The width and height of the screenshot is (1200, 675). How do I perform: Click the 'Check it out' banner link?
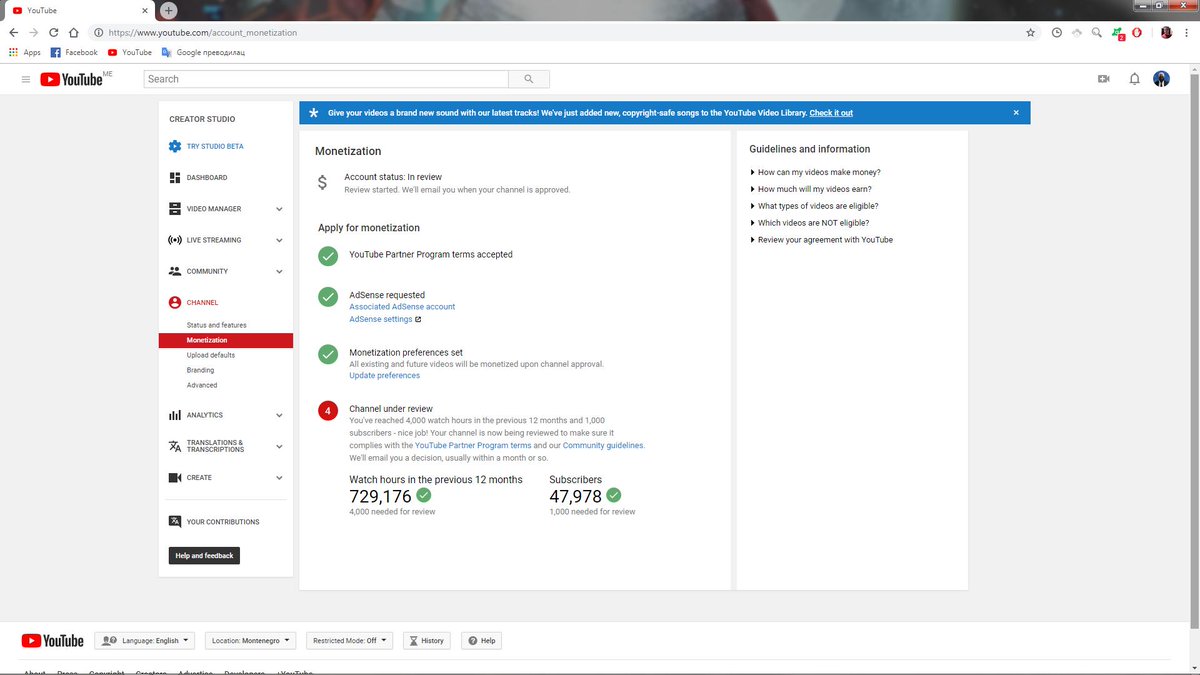coord(831,113)
